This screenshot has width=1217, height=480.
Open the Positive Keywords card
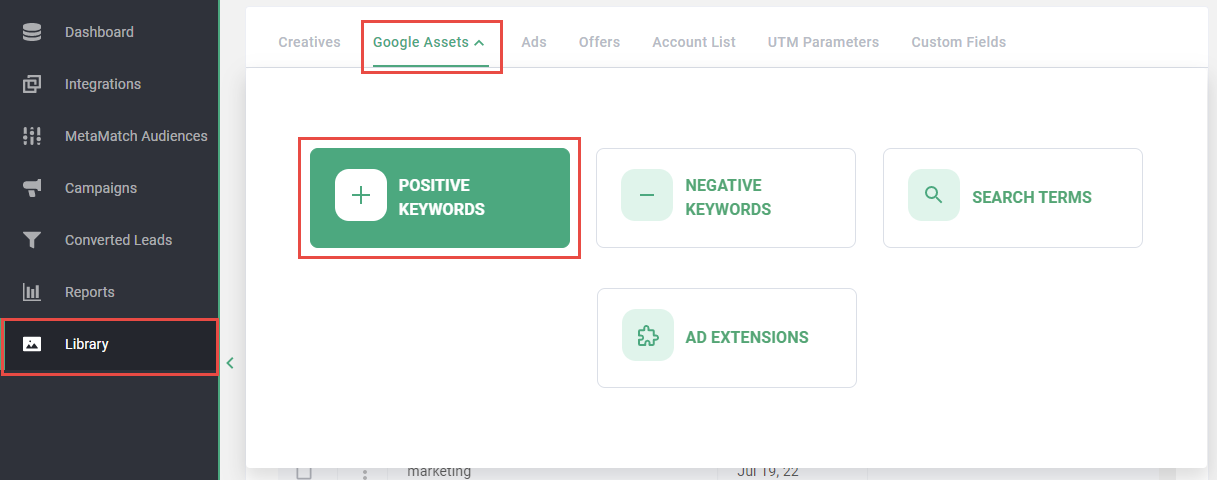point(440,198)
